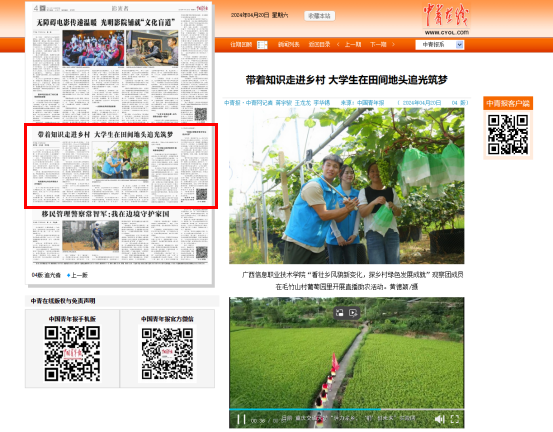Click the search-this-site button in header
The height and width of the screenshot is (432, 553).
pyautogui.click(x=320, y=16)
